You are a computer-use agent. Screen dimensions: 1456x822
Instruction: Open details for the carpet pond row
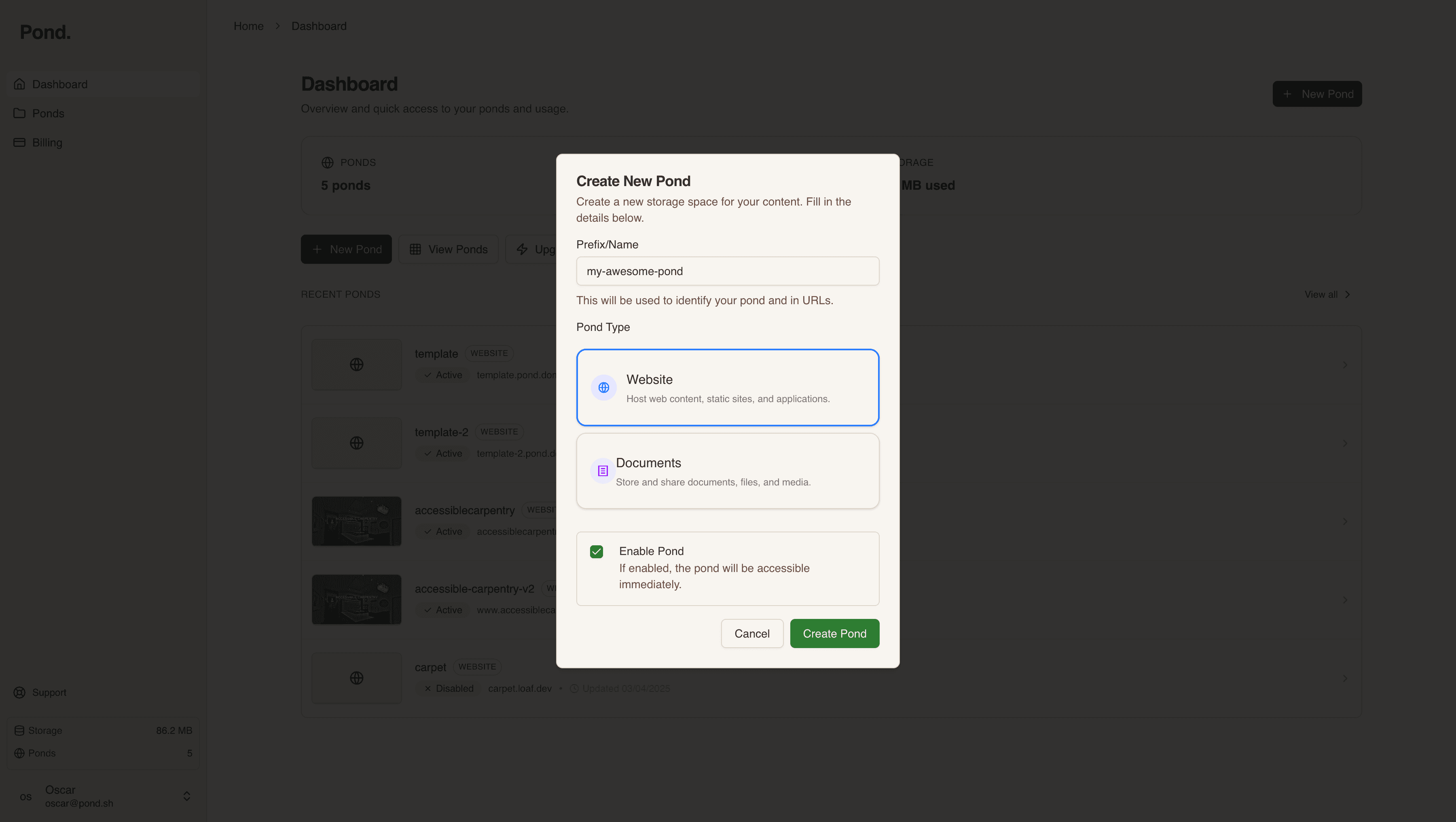click(x=1346, y=678)
